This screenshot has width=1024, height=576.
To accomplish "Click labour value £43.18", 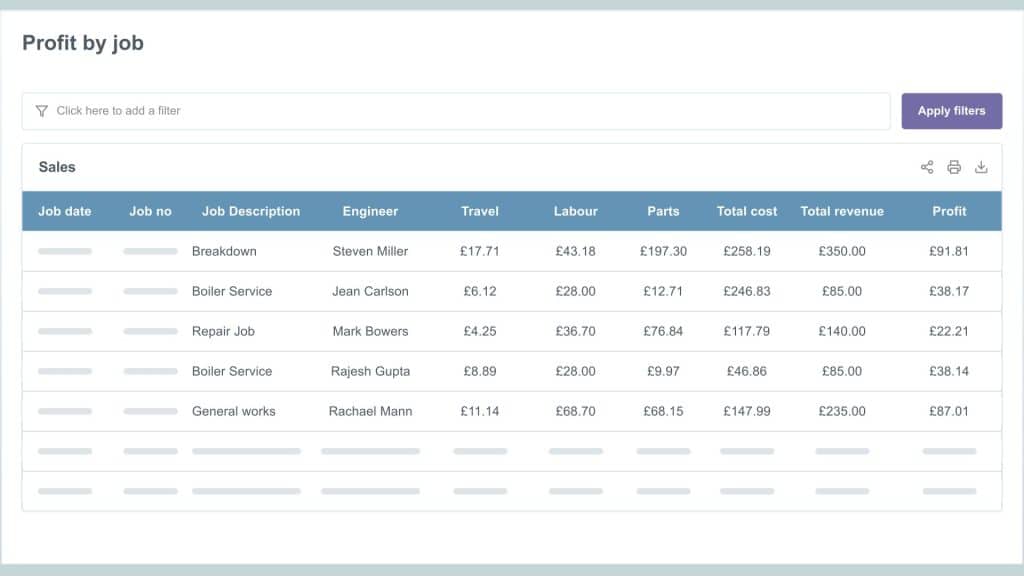I will point(575,251).
